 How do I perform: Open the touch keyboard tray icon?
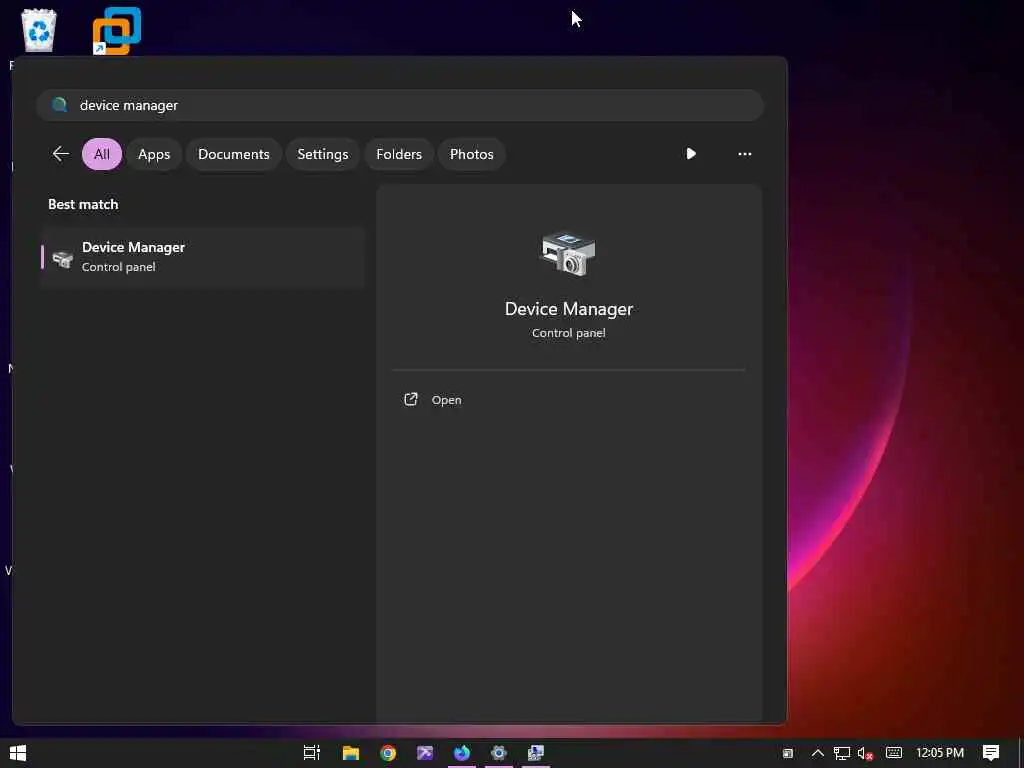tap(894, 753)
